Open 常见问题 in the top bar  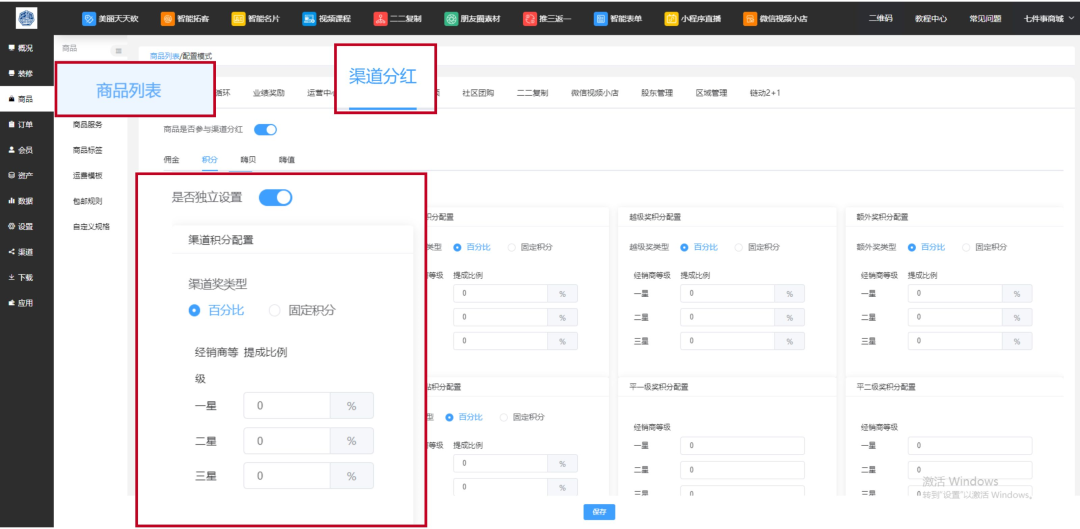(x=985, y=19)
